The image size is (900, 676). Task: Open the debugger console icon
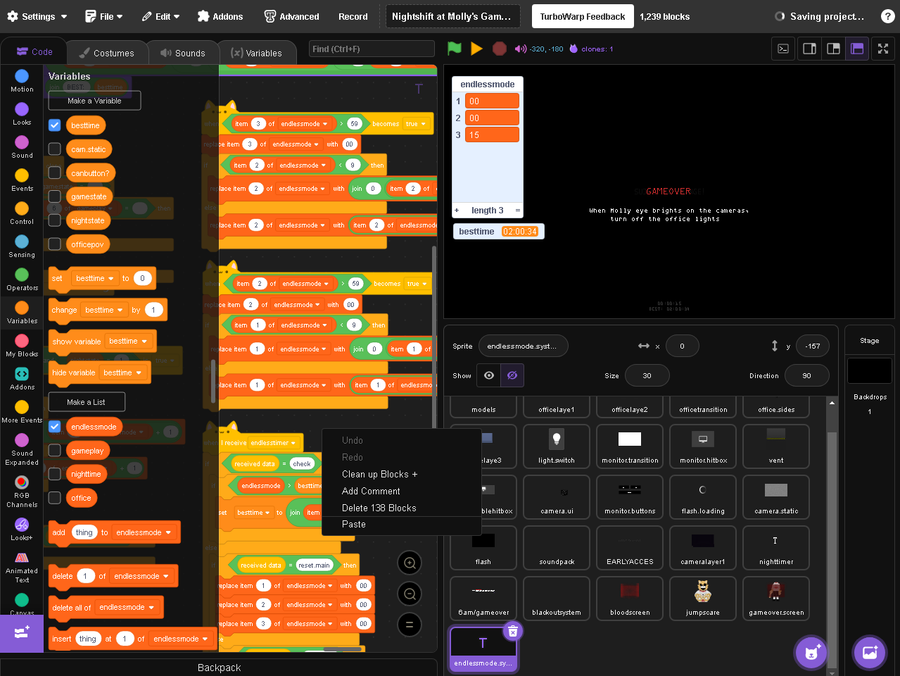[x=783, y=49]
